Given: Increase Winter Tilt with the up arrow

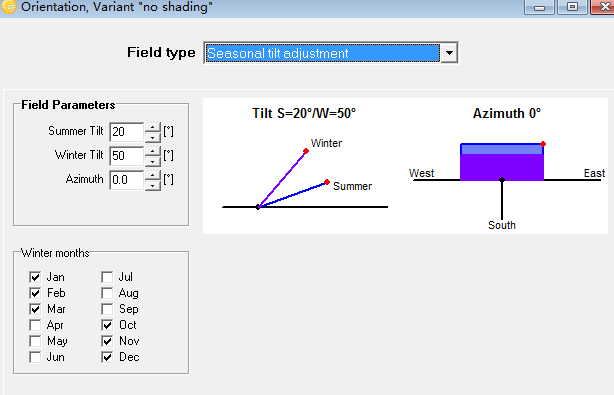Looking at the screenshot, I should [152, 151].
